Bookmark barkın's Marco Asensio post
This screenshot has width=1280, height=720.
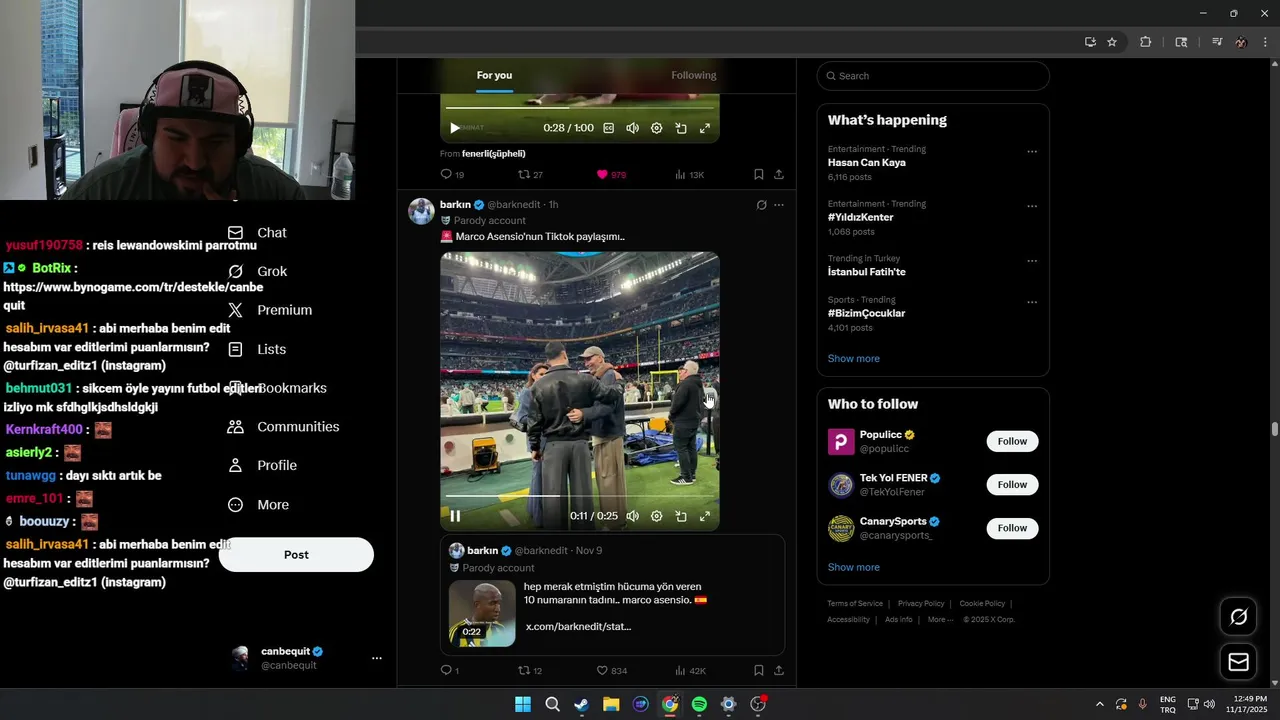758,670
